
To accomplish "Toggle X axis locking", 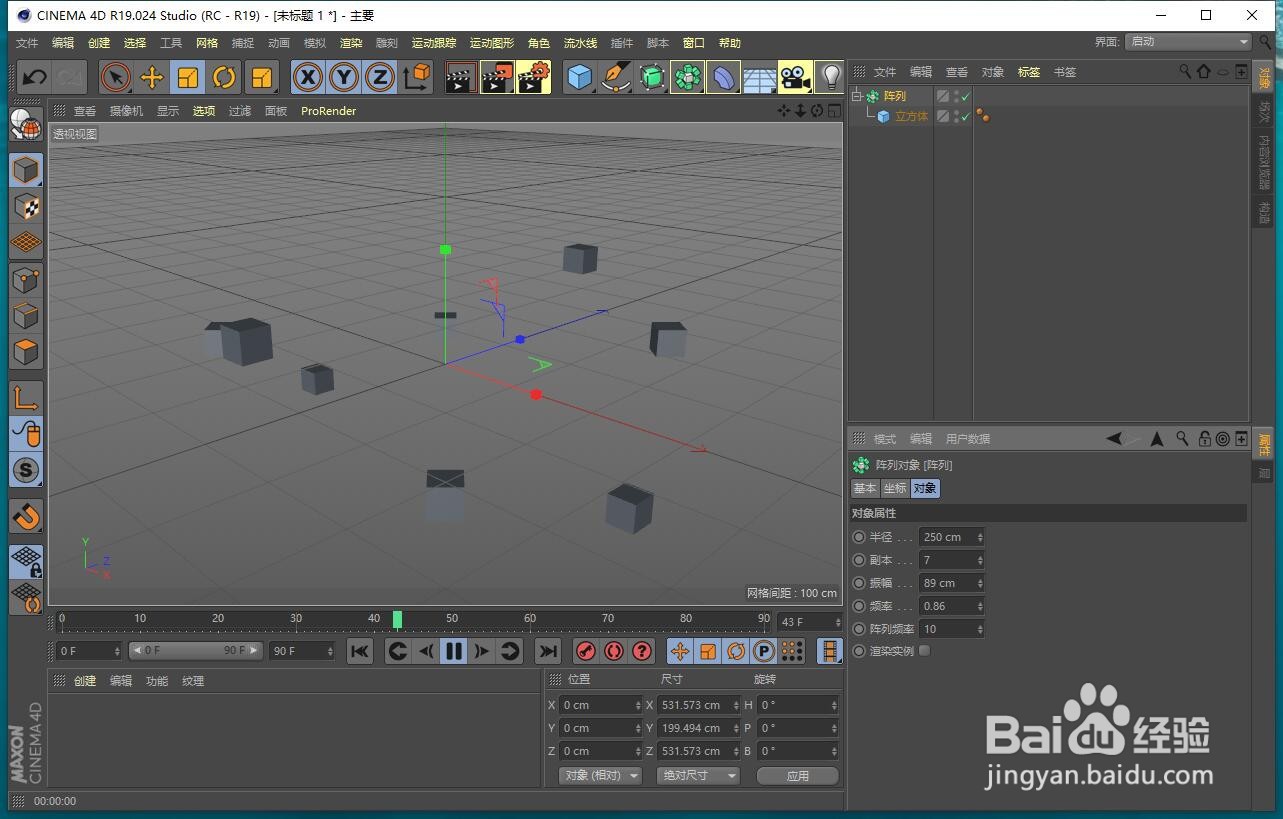I will 308,77.
